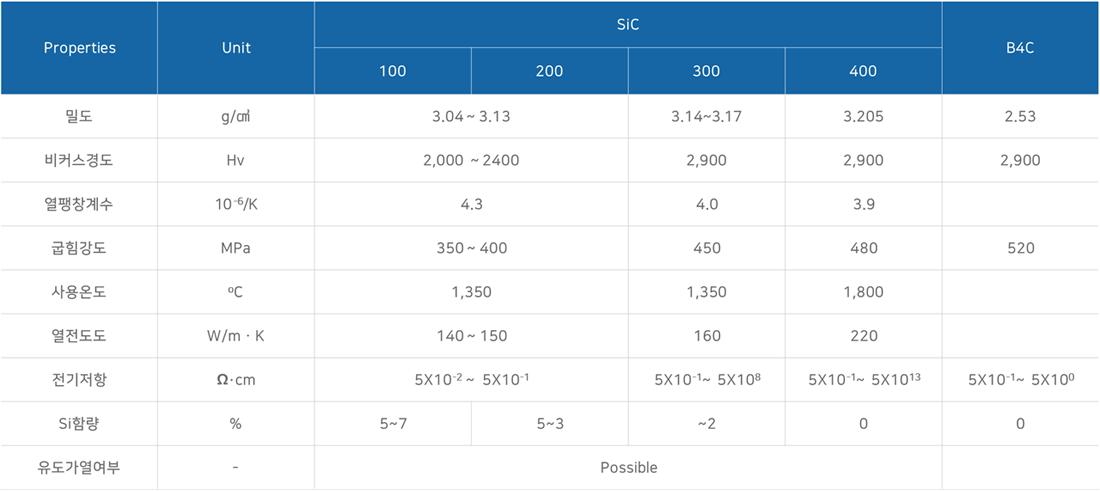Select the B4C column header
Image resolution: width=1100 pixels, height=491 pixels.
click(x=1021, y=48)
